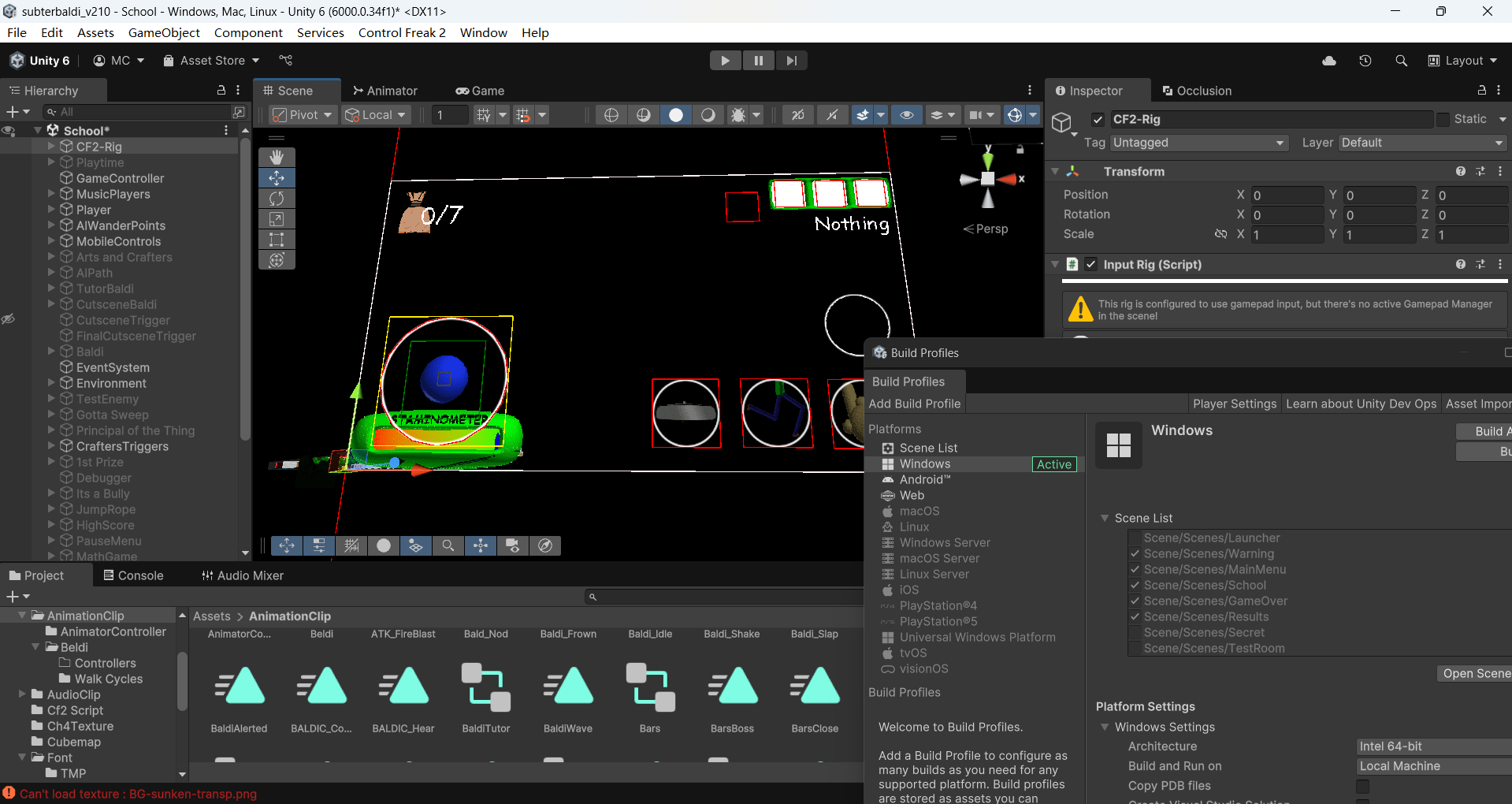
Task: Open Input Rig script preset icon
Action: [x=1480, y=264]
